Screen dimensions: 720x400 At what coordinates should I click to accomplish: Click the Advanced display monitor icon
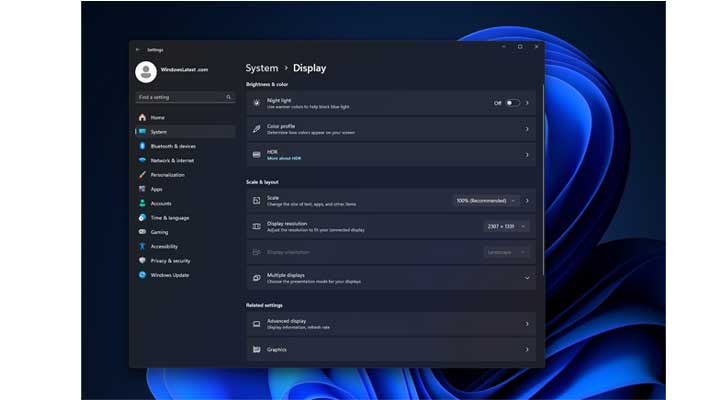tap(257, 324)
